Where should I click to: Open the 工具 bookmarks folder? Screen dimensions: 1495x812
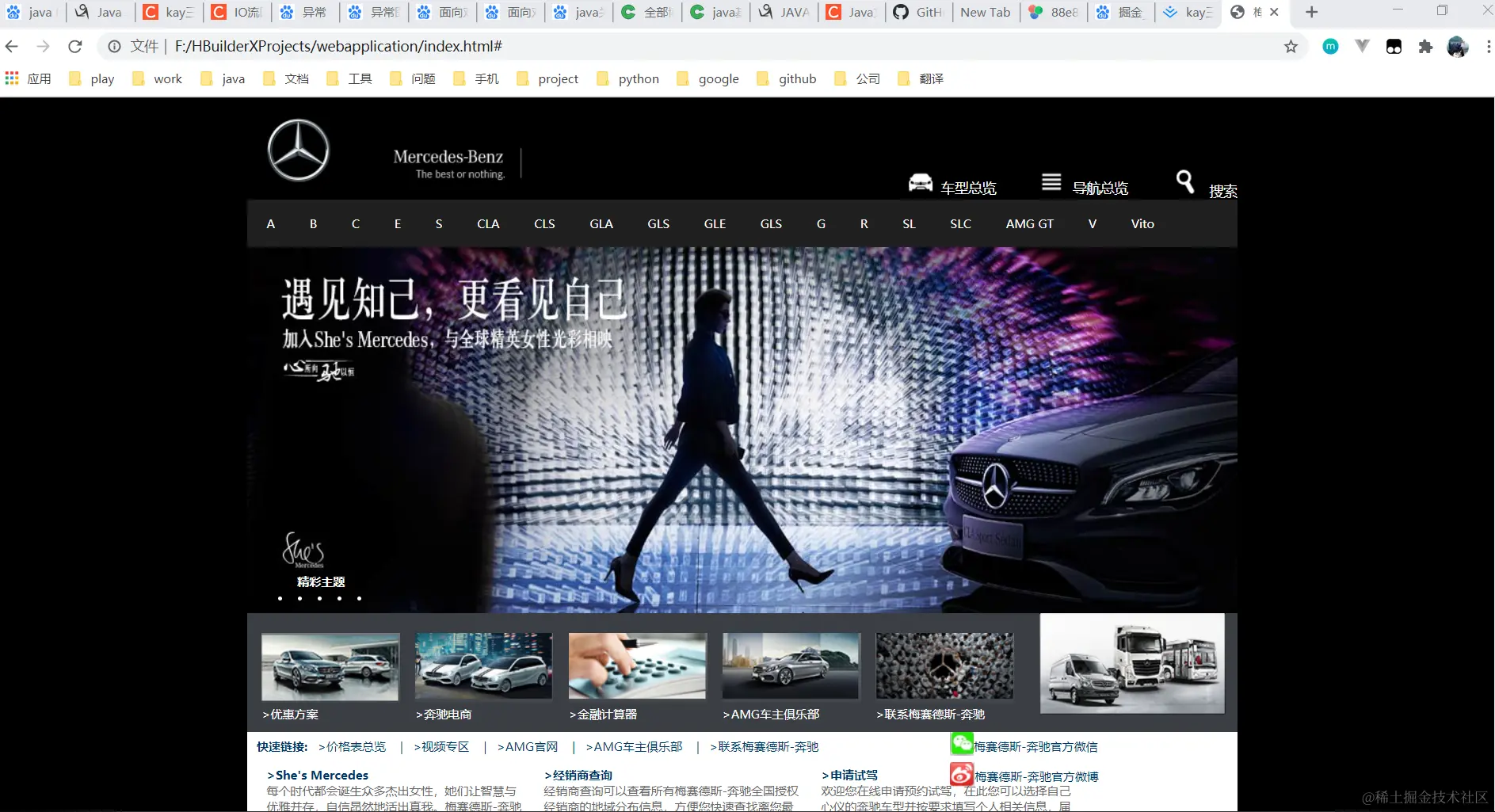pos(349,78)
